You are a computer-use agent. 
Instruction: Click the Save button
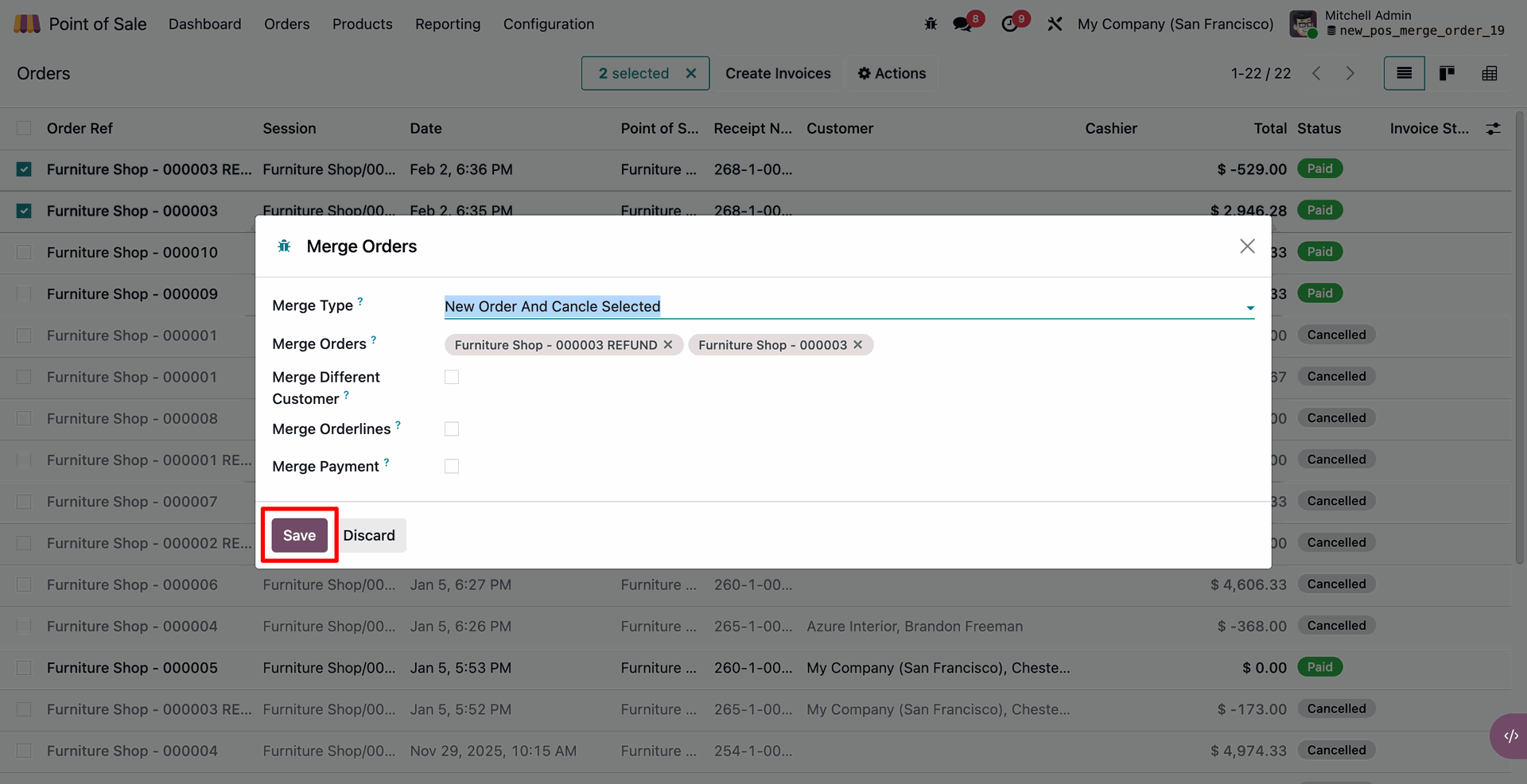(299, 535)
